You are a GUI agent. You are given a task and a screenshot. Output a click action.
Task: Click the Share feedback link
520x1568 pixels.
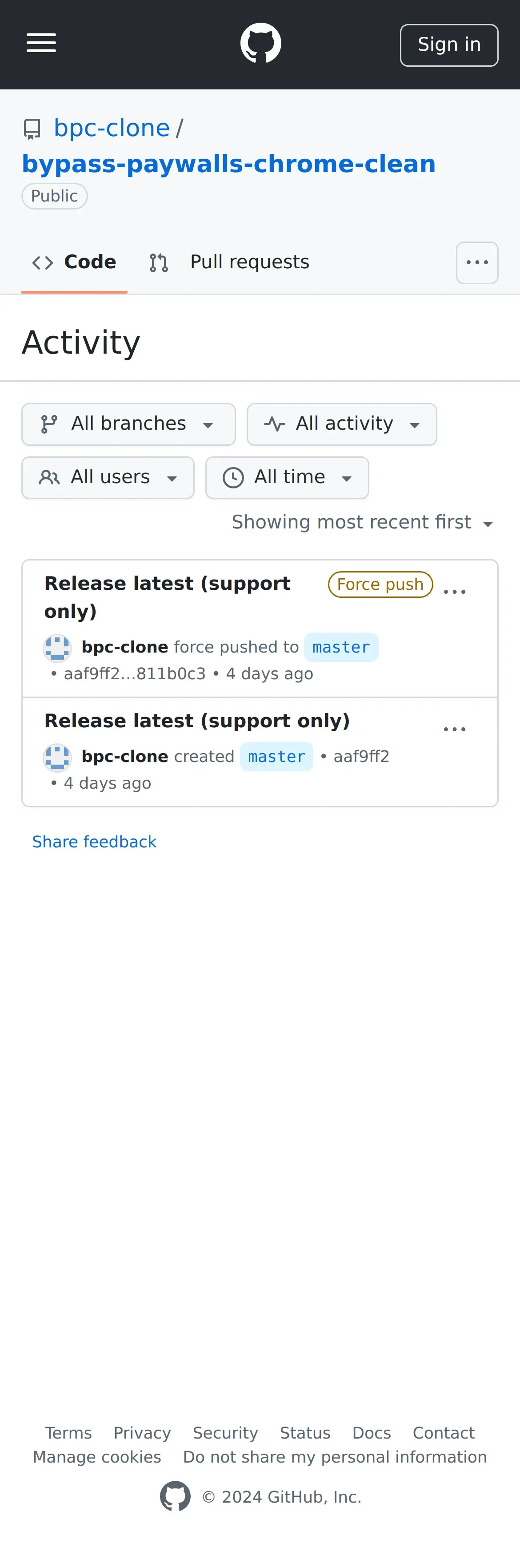point(94,841)
